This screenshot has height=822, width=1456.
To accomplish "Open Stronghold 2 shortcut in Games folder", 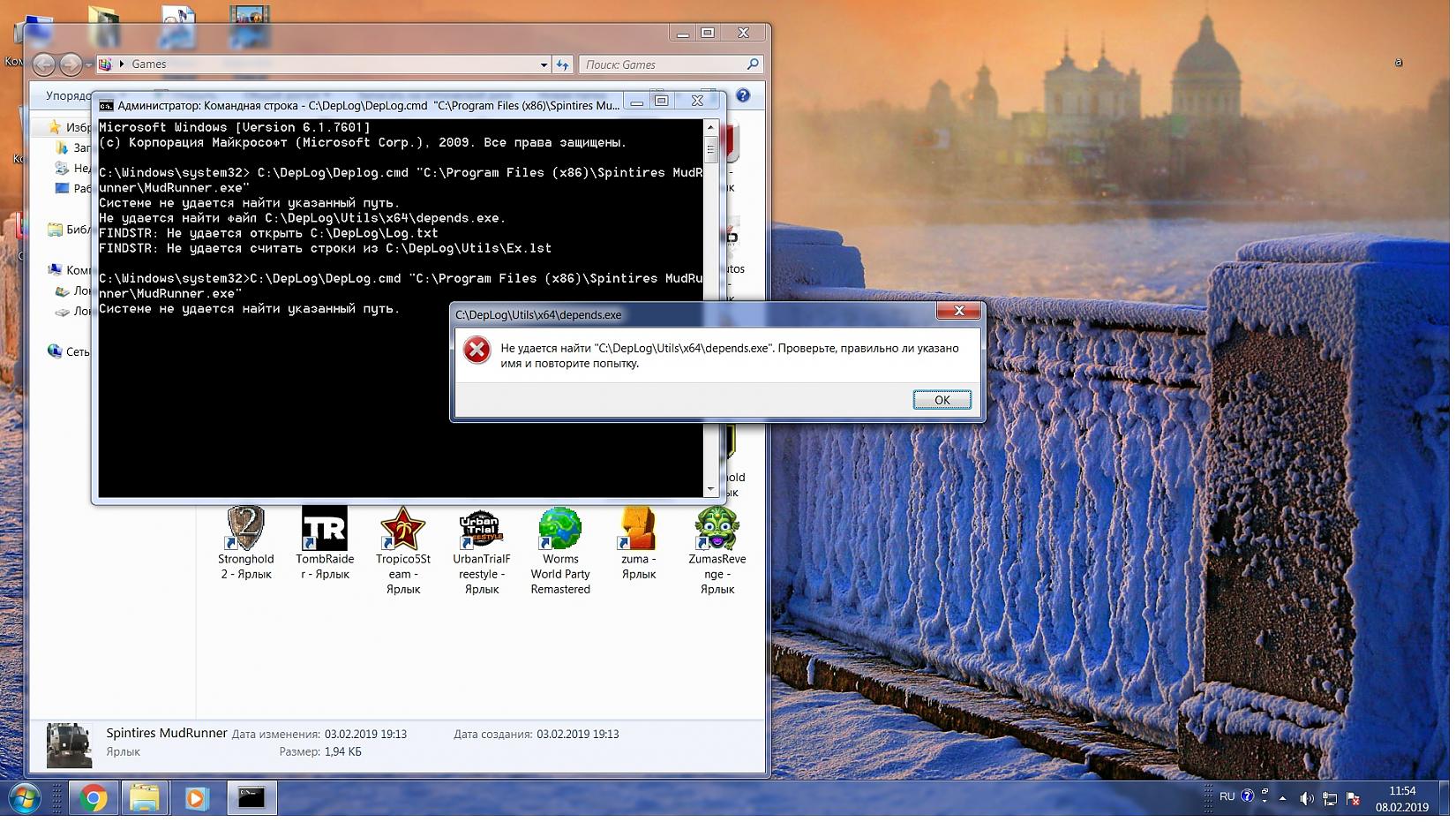I will point(246,543).
